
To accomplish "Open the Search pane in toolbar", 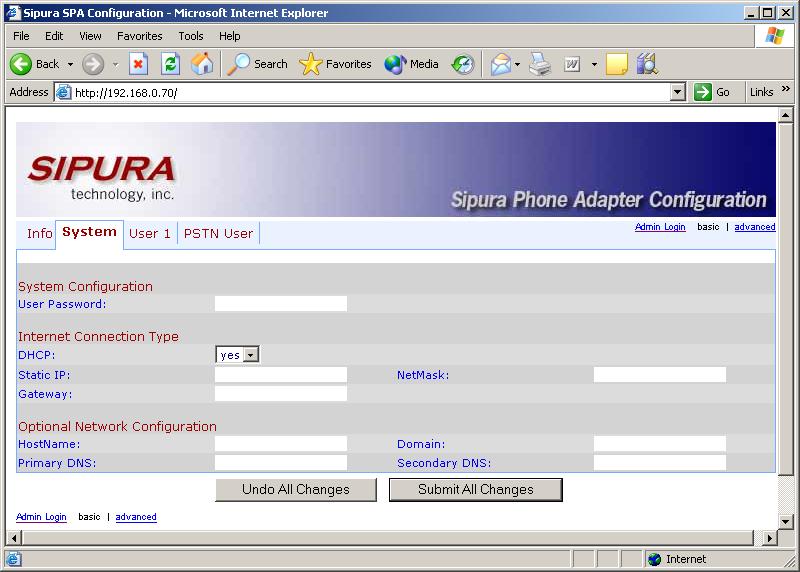I will [258, 64].
